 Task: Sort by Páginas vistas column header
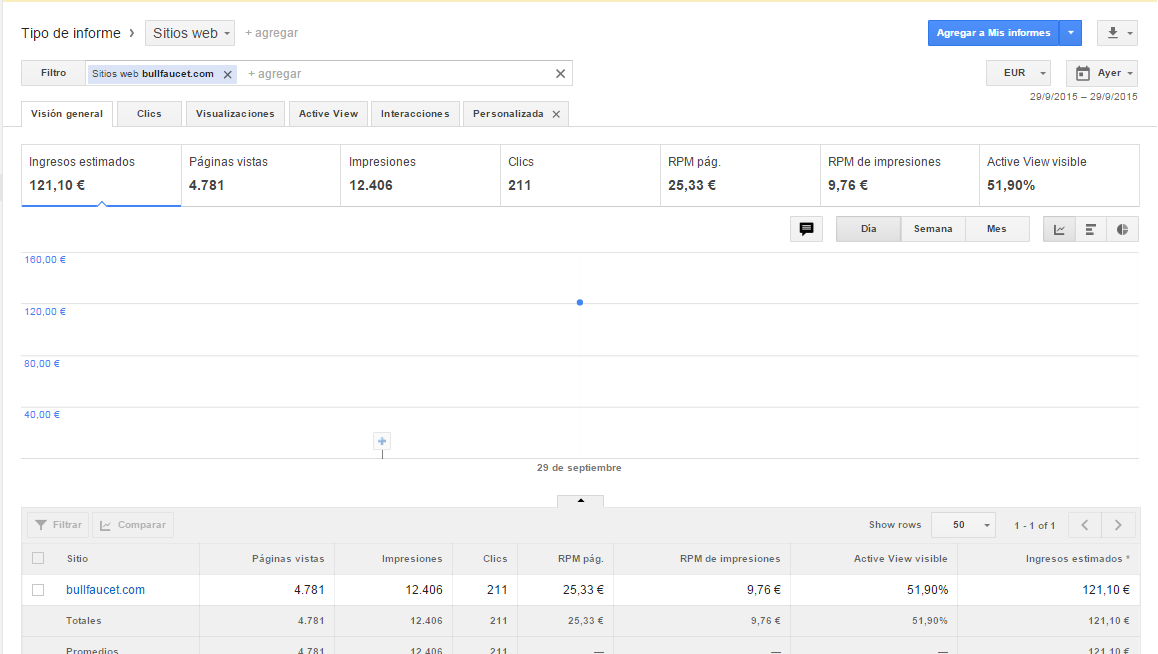[288, 559]
